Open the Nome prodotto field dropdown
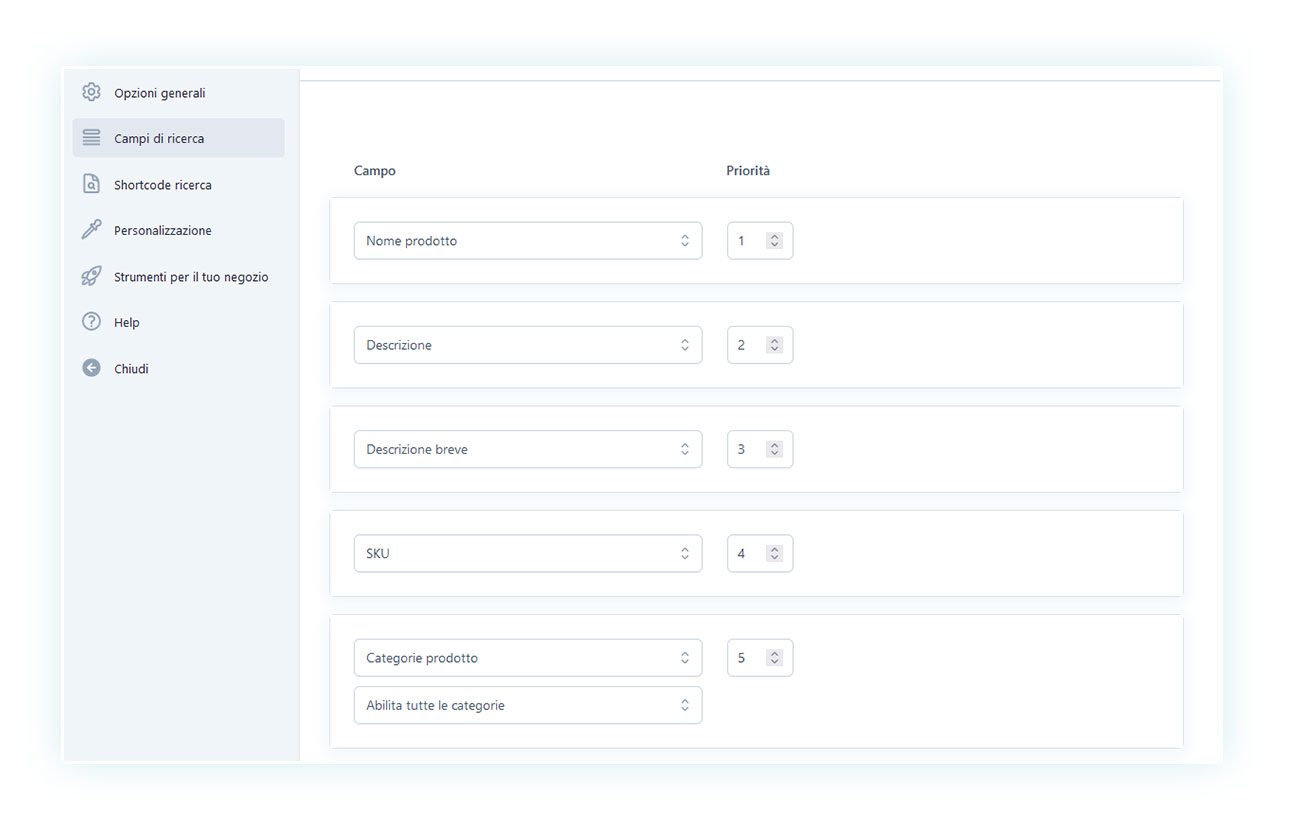This screenshot has height=834, width=1300. (x=528, y=240)
